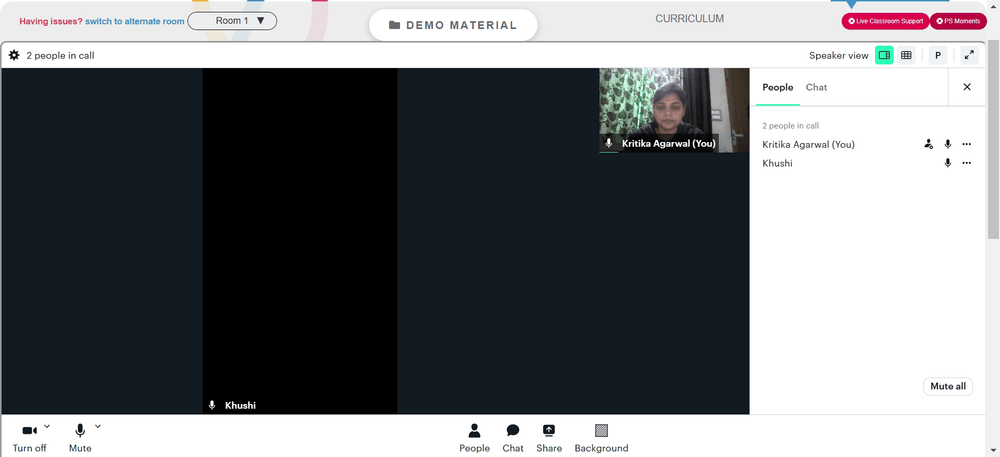Open the Room 1 dropdown
Screen dimensions: 1000x457
click(x=232, y=21)
